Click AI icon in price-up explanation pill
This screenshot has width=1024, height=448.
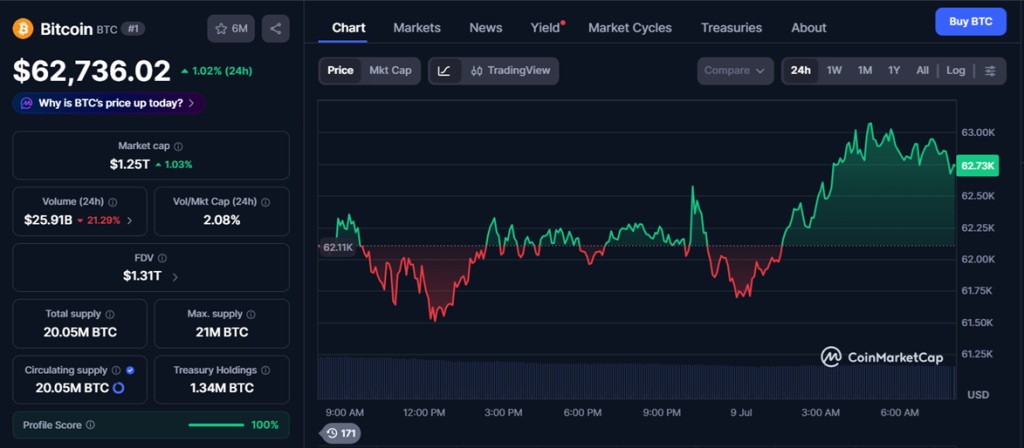point(26,103)
